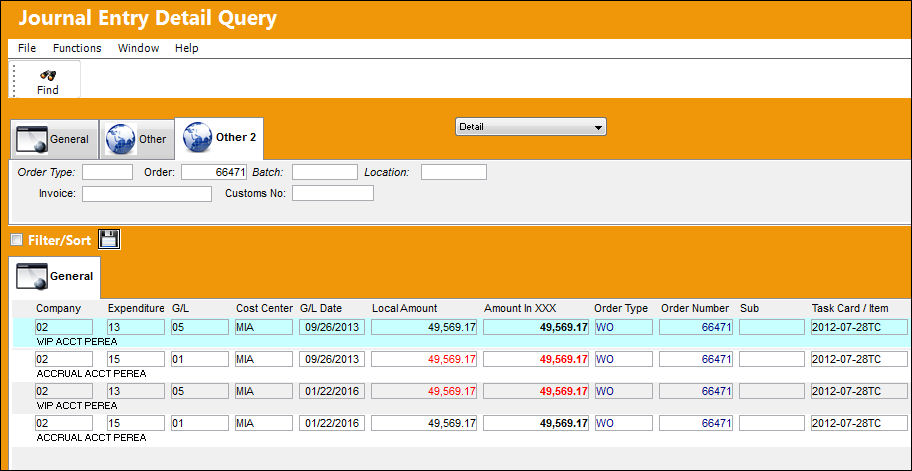
Task: Open the Window menu
Action: point(138,48)
